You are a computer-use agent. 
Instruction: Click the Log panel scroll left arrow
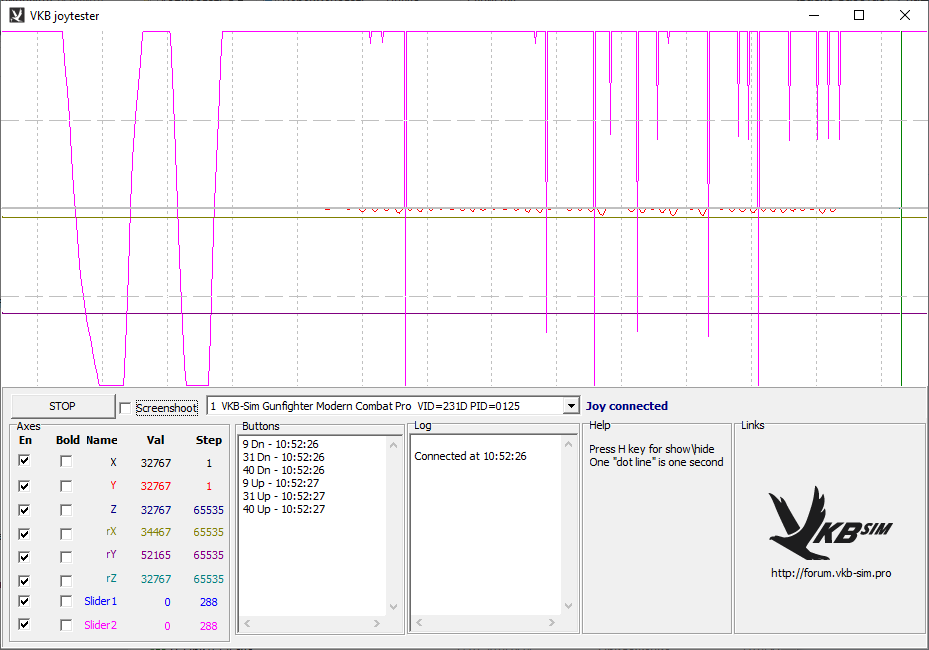click(419, 622)
